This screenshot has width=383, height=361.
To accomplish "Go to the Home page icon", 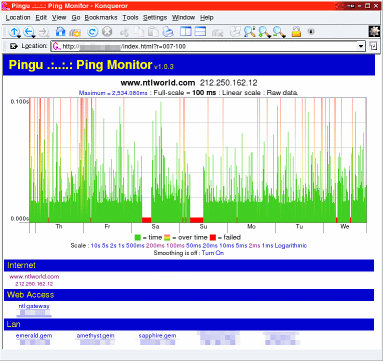I will (x=60, y=32).
